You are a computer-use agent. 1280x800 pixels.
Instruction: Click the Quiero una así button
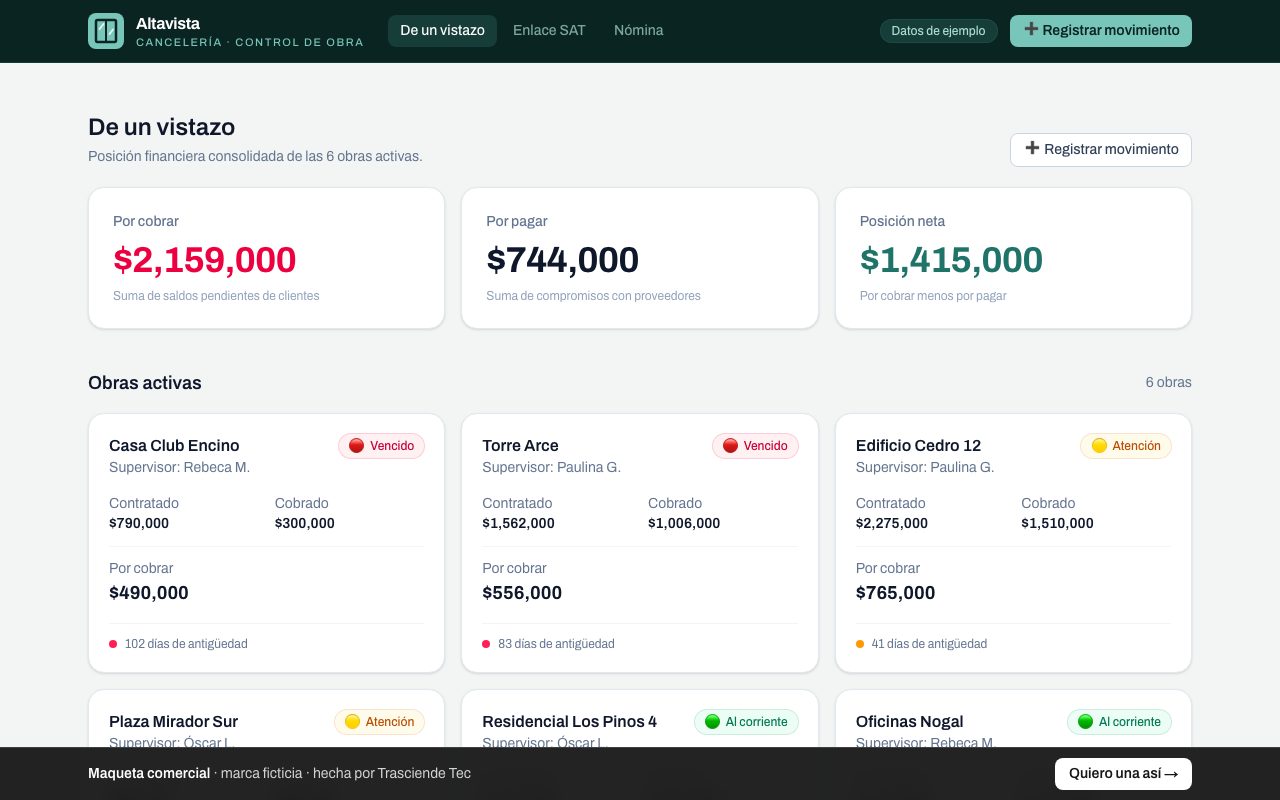coord(1123,774)
